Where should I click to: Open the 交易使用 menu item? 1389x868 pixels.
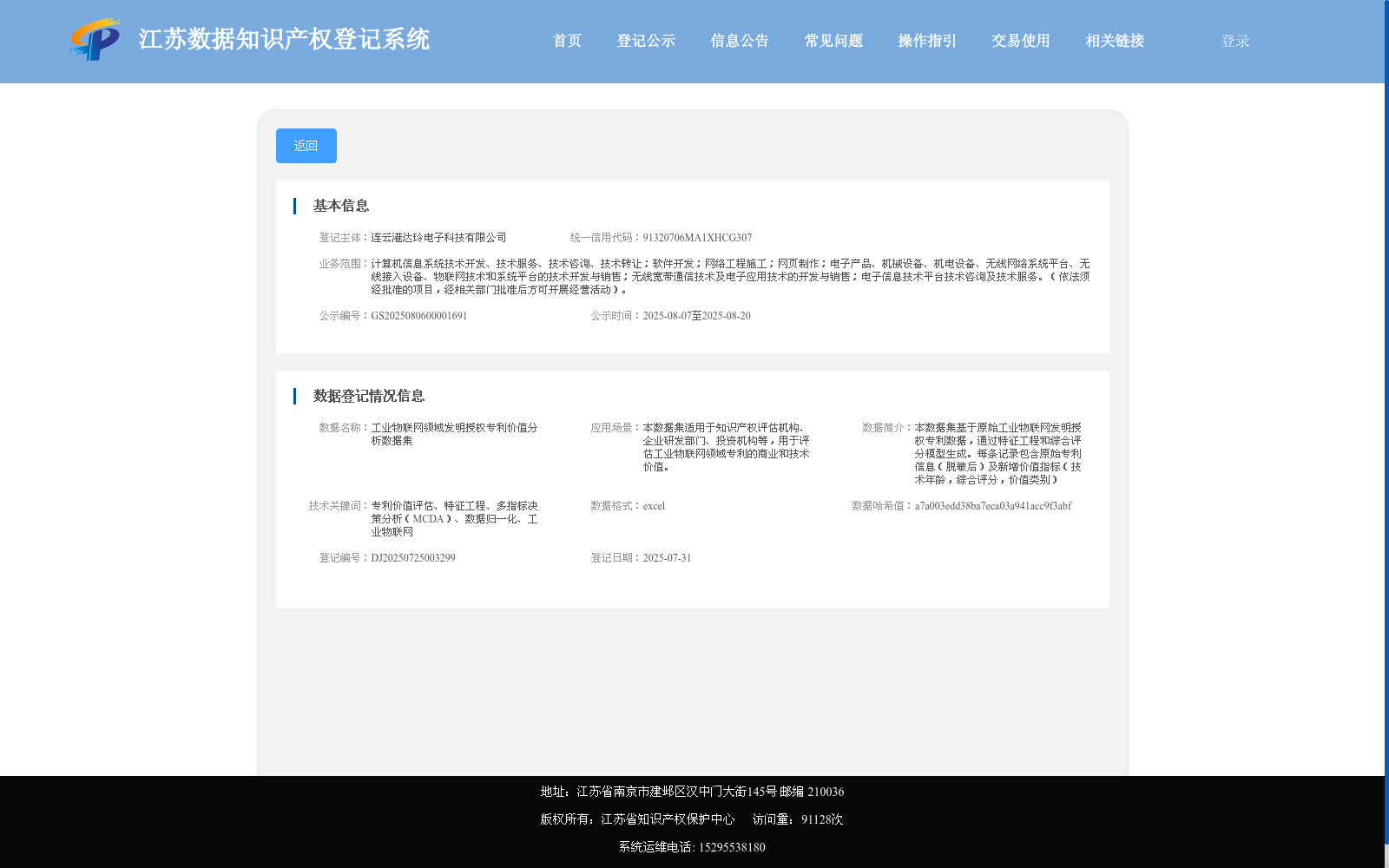tap(1021, 41)
